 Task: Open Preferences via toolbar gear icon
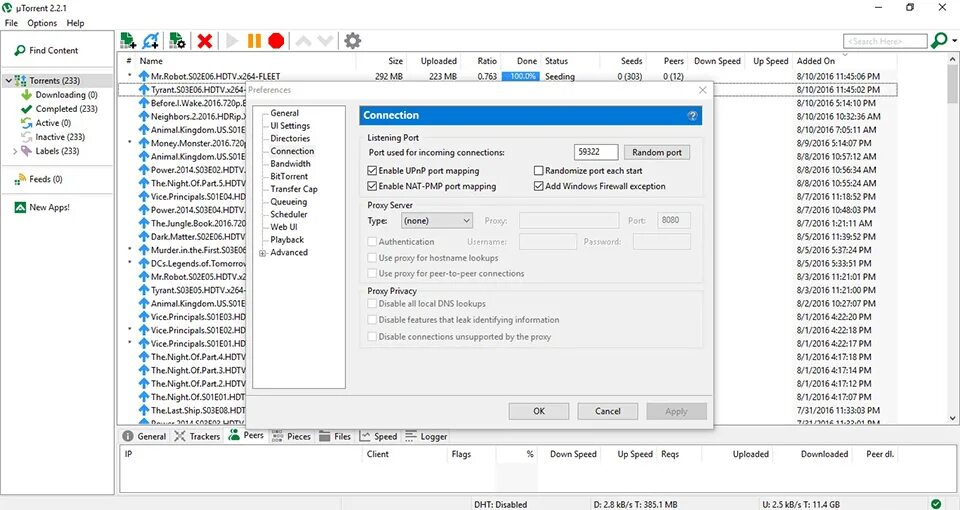pos(352,41)
